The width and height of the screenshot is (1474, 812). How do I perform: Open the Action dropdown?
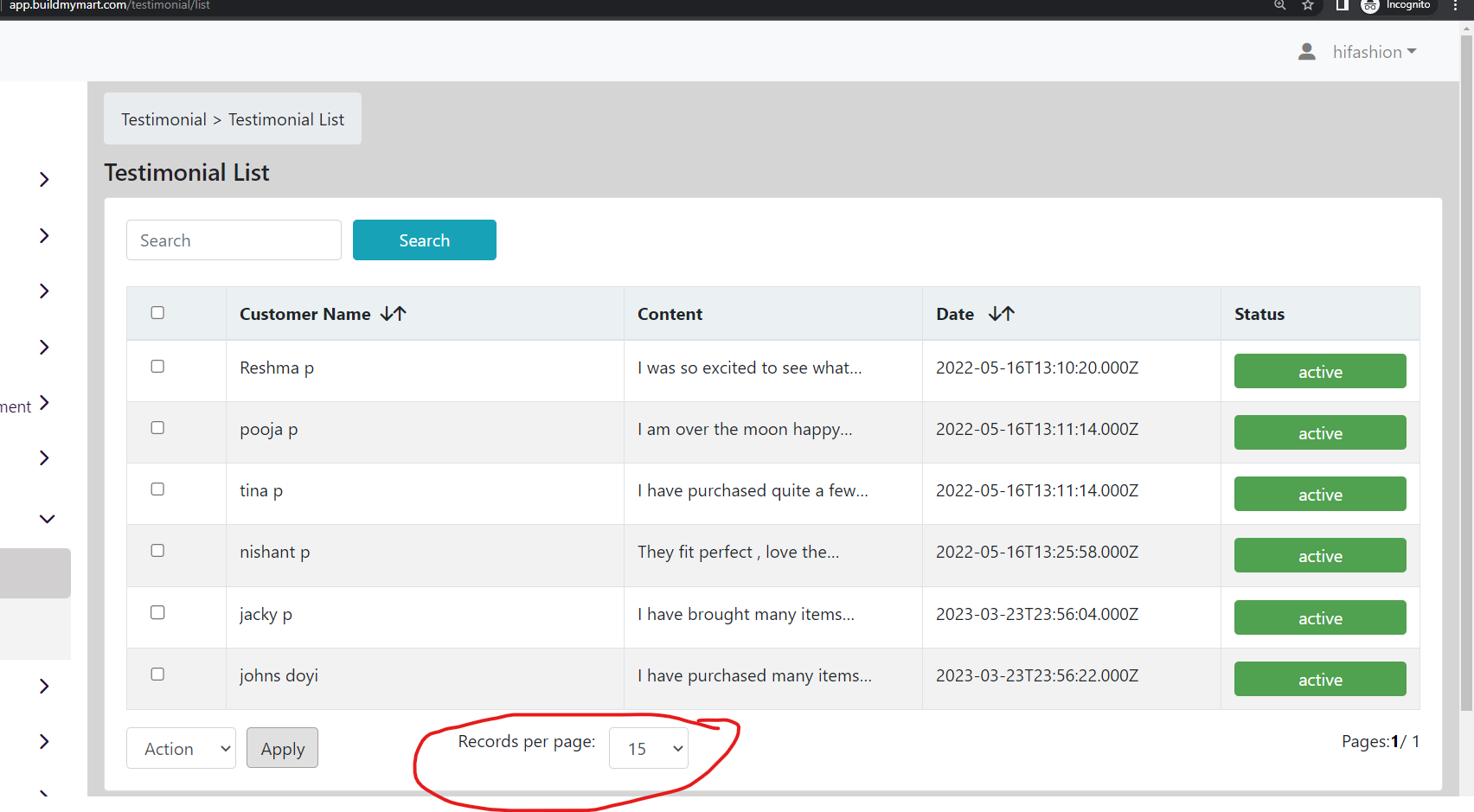click(181, 748)
